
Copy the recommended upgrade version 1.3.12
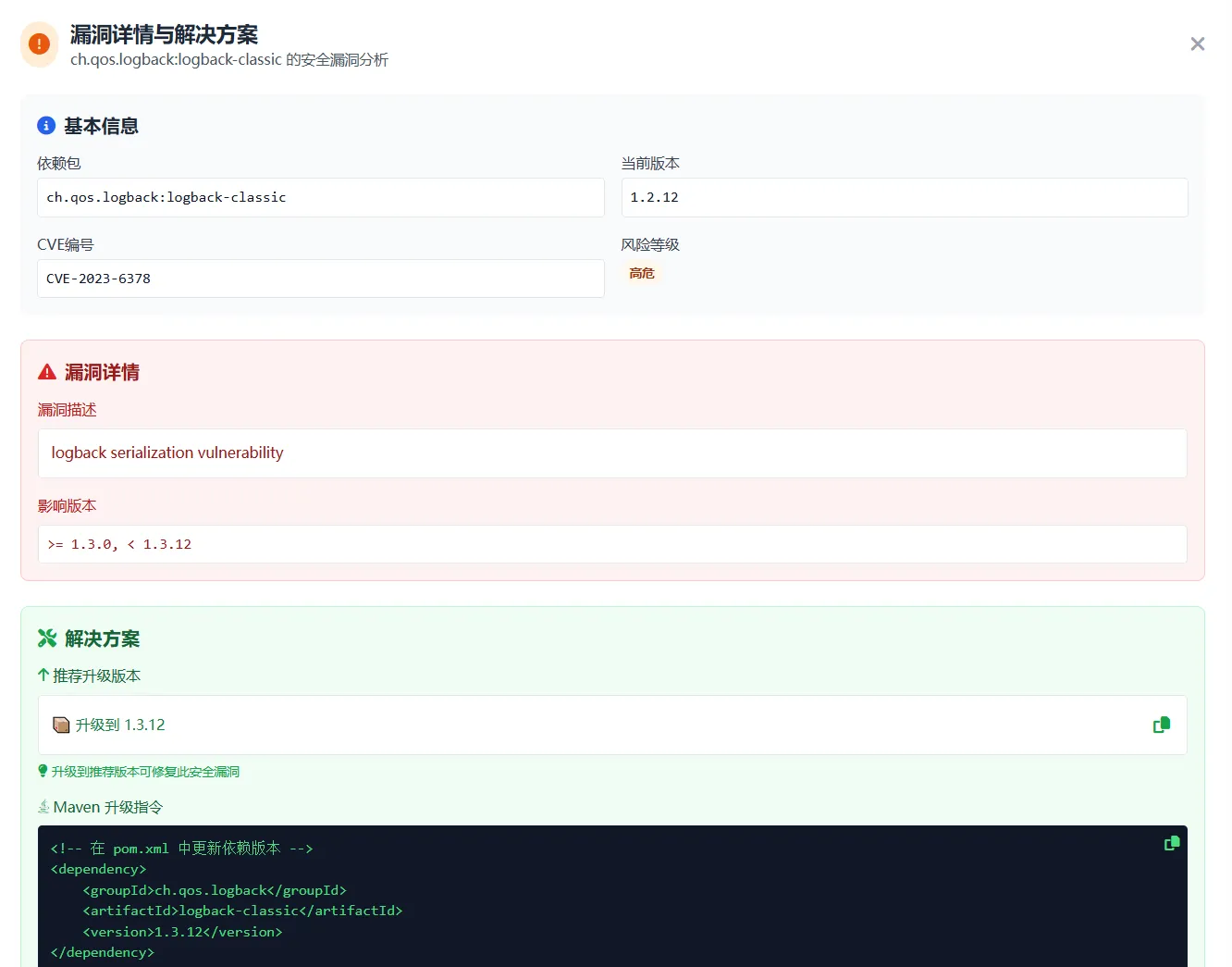(x=1162, y=725)
